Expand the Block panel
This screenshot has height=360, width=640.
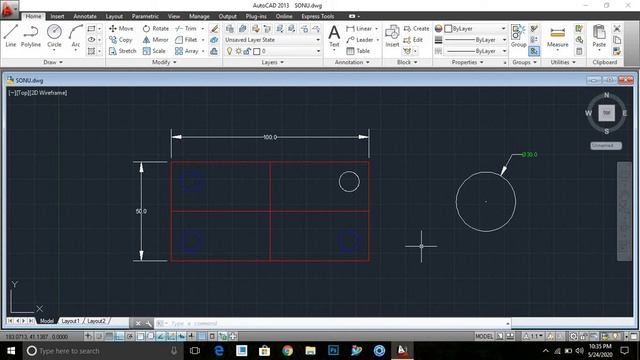(x=407, y=62)
